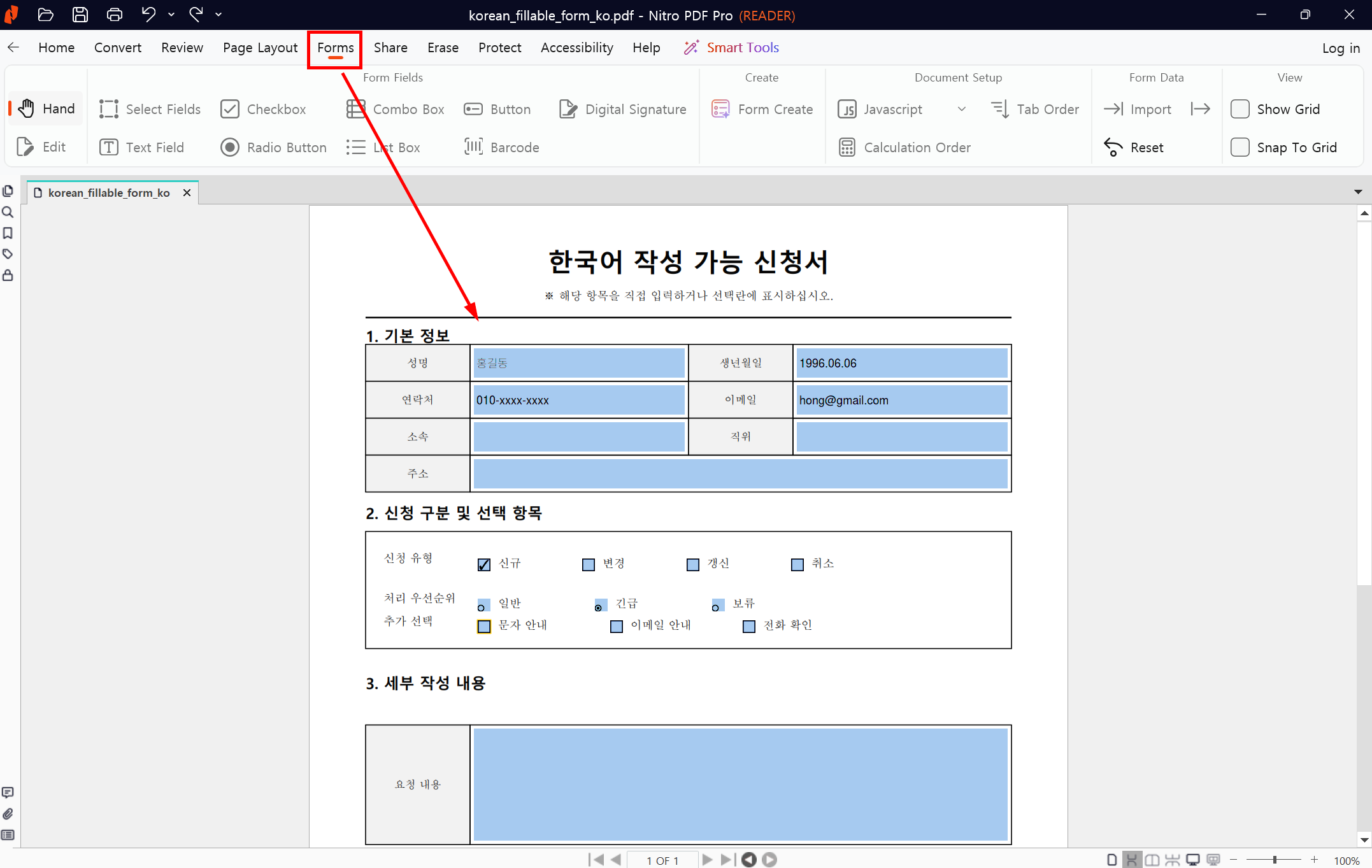Switch to the Convert tab
Screen dimensions: 1372x868
pyautogui.click(x=117, y=48)
